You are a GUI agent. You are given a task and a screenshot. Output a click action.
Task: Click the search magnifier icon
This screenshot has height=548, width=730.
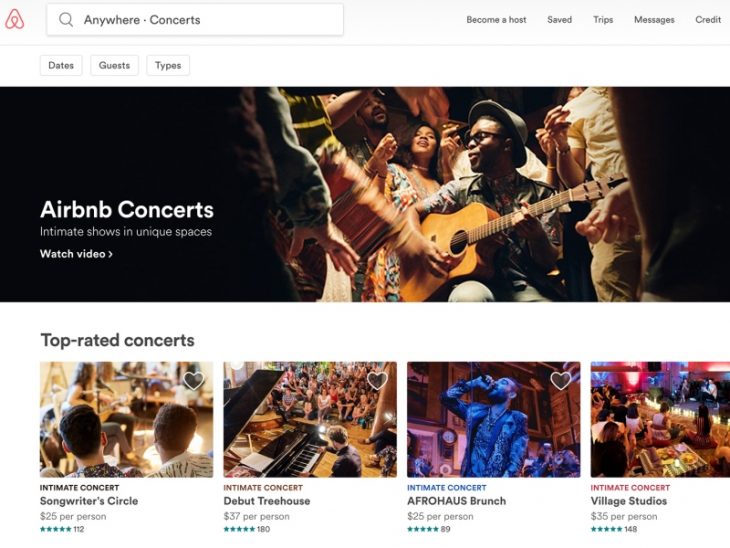[66, 20]
